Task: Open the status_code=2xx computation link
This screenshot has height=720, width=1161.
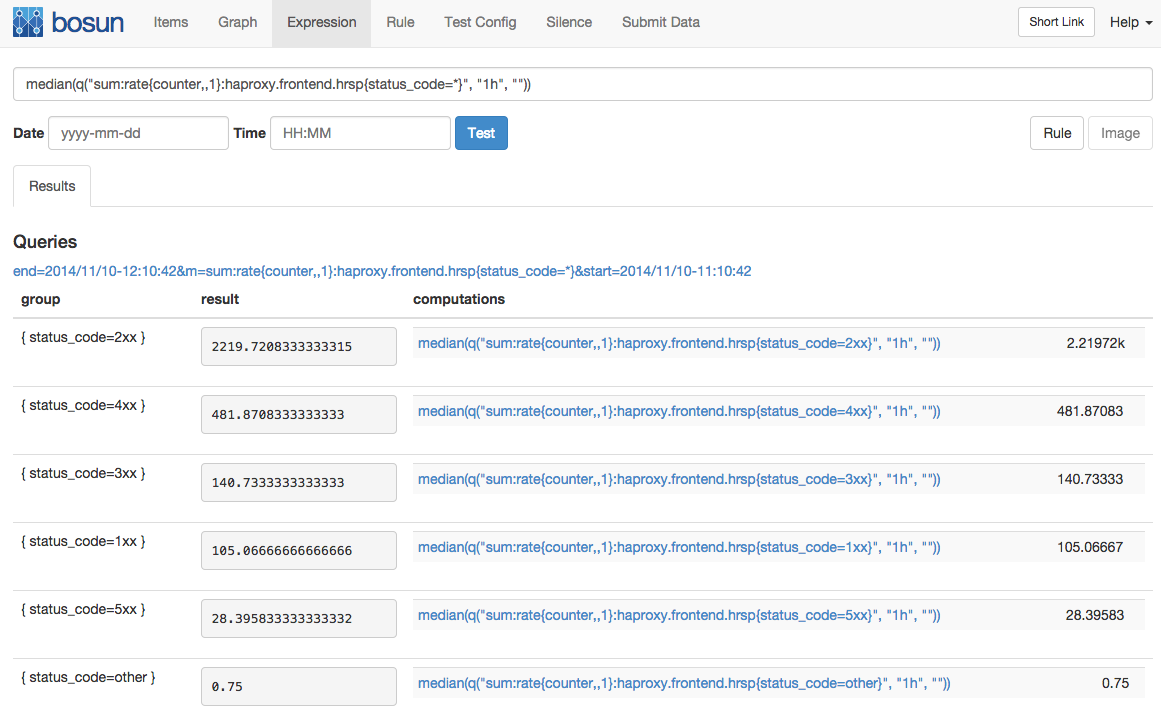Action: [679, 343]
